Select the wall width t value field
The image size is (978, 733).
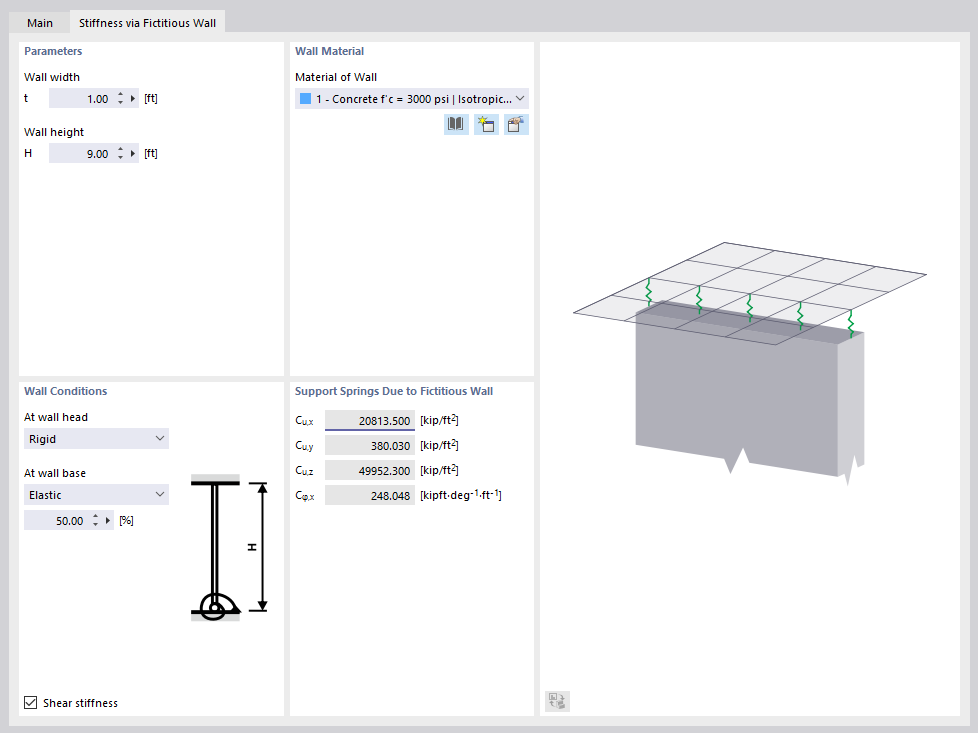85,97
